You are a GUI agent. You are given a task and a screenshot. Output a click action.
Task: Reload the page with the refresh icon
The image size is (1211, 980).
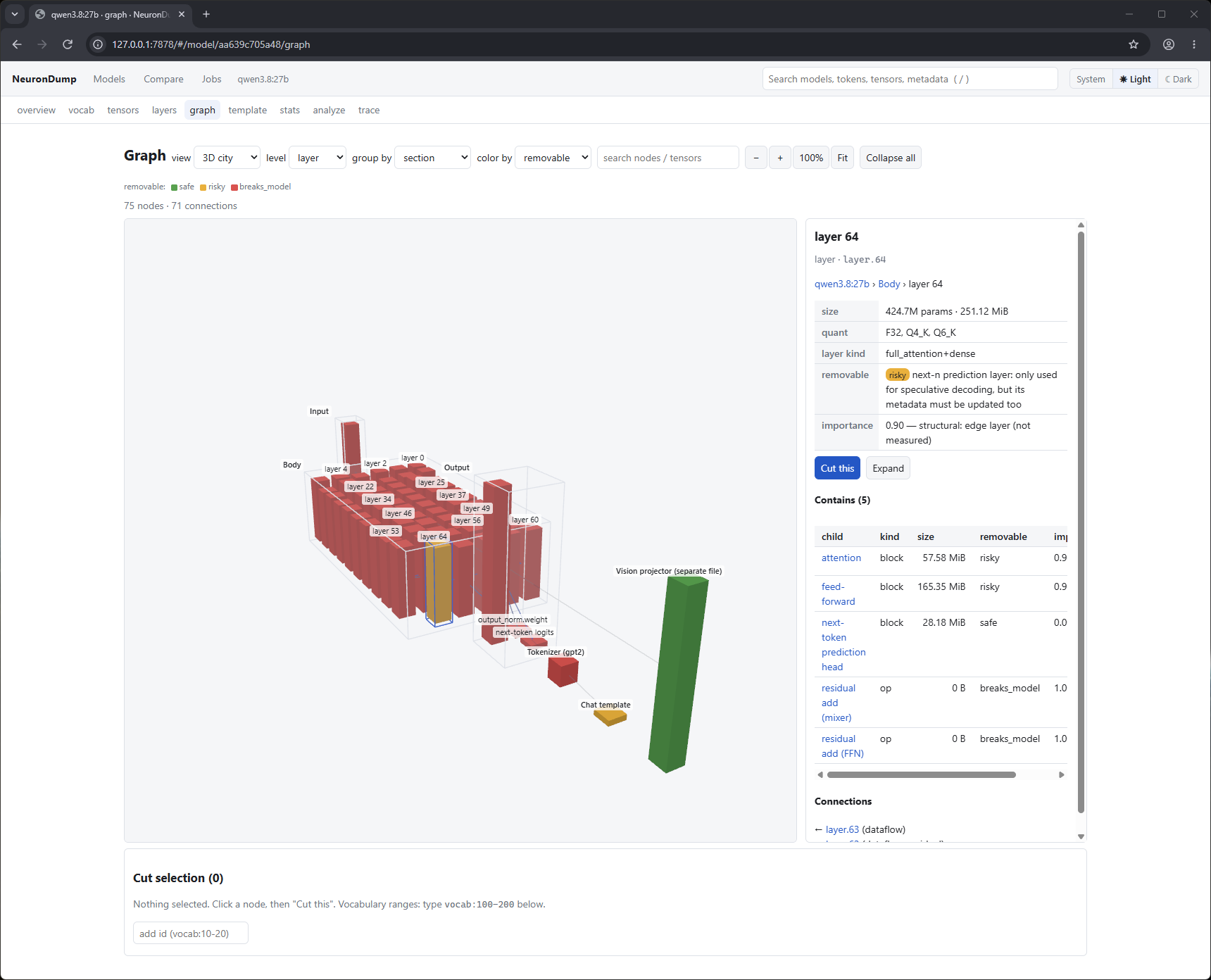click(x=68, y=44)
